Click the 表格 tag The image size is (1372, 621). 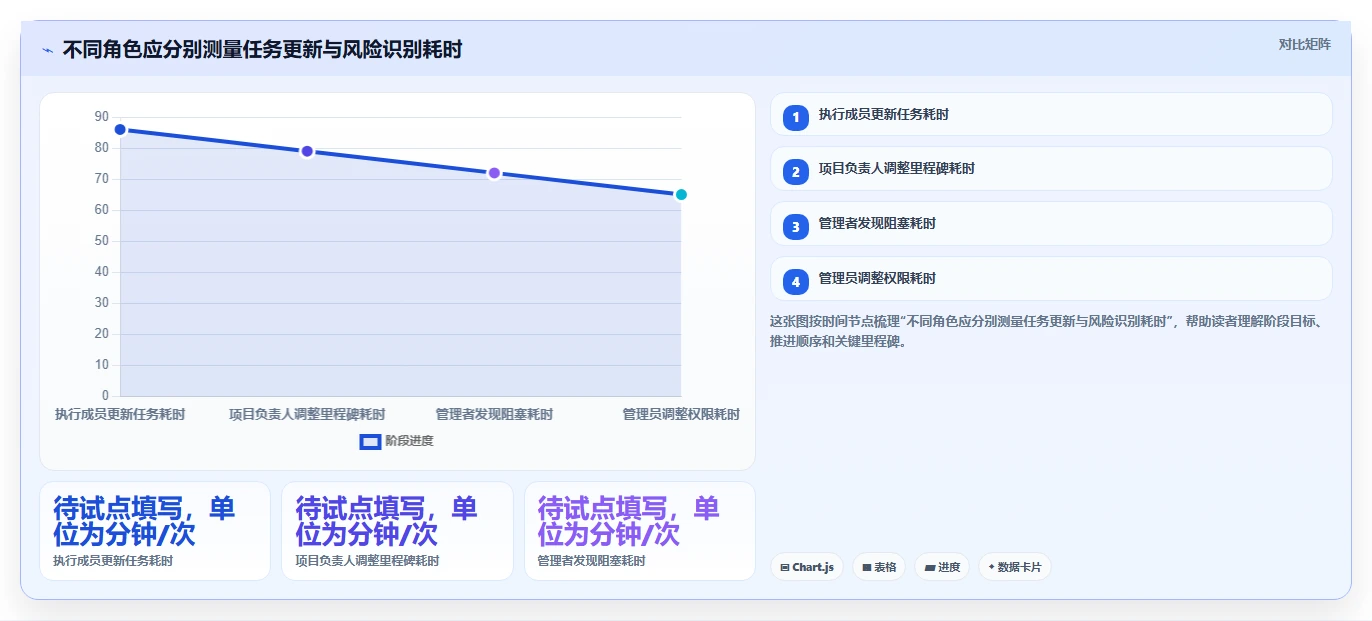[x=879, y=567]
